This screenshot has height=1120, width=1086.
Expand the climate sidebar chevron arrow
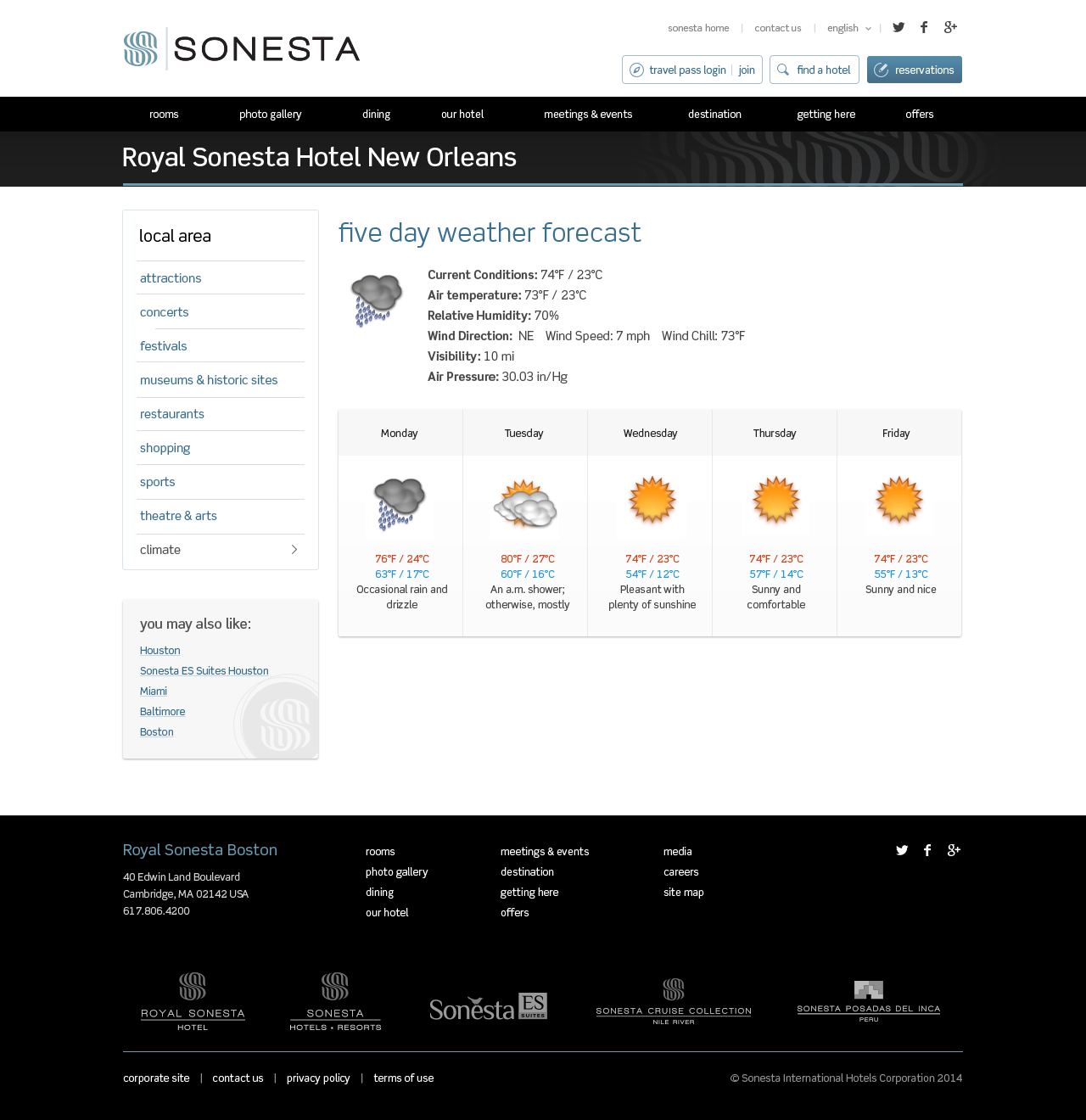point(294,550)
